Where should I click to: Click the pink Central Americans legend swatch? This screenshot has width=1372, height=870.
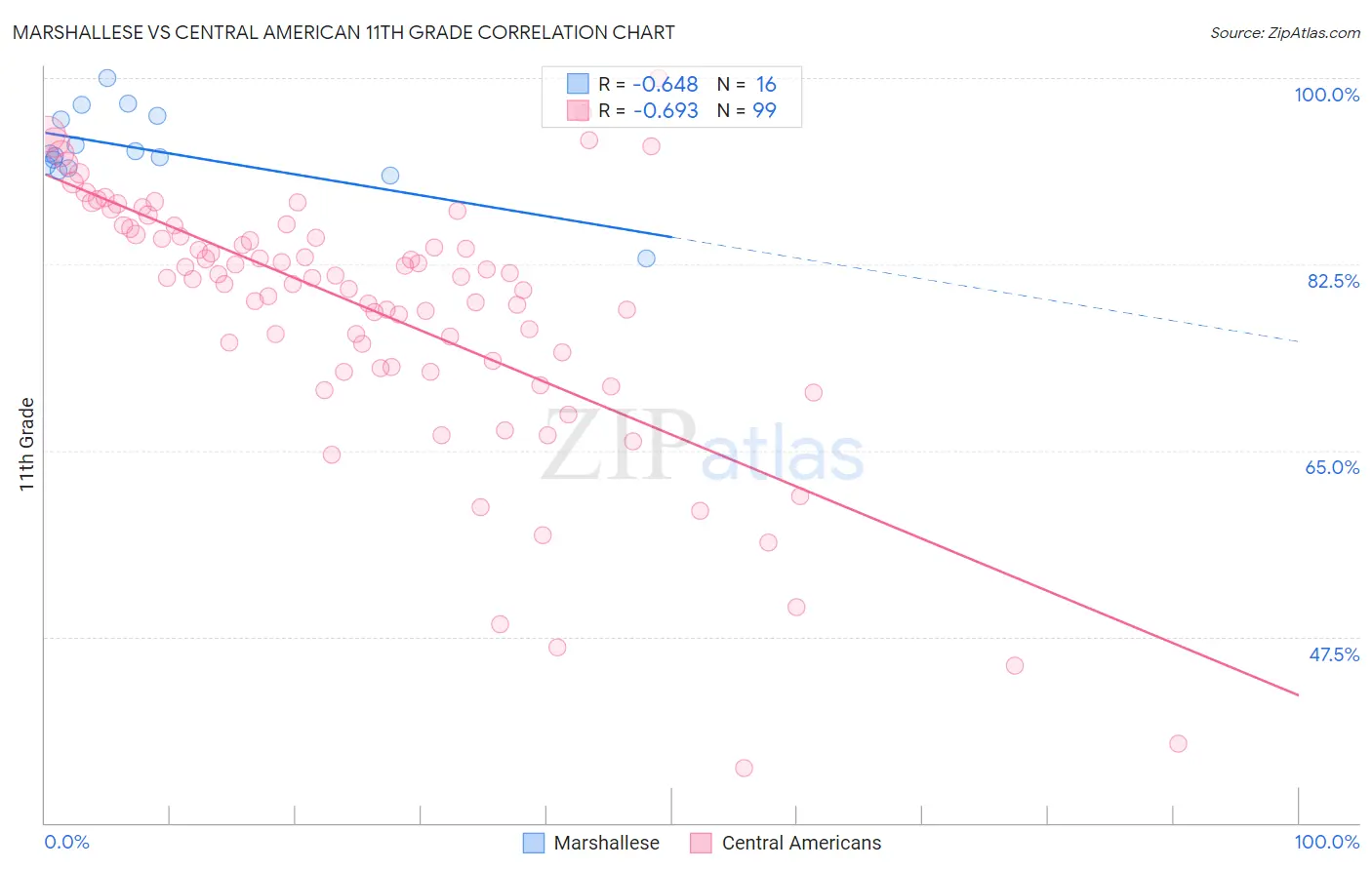click(x=701, y=843)
